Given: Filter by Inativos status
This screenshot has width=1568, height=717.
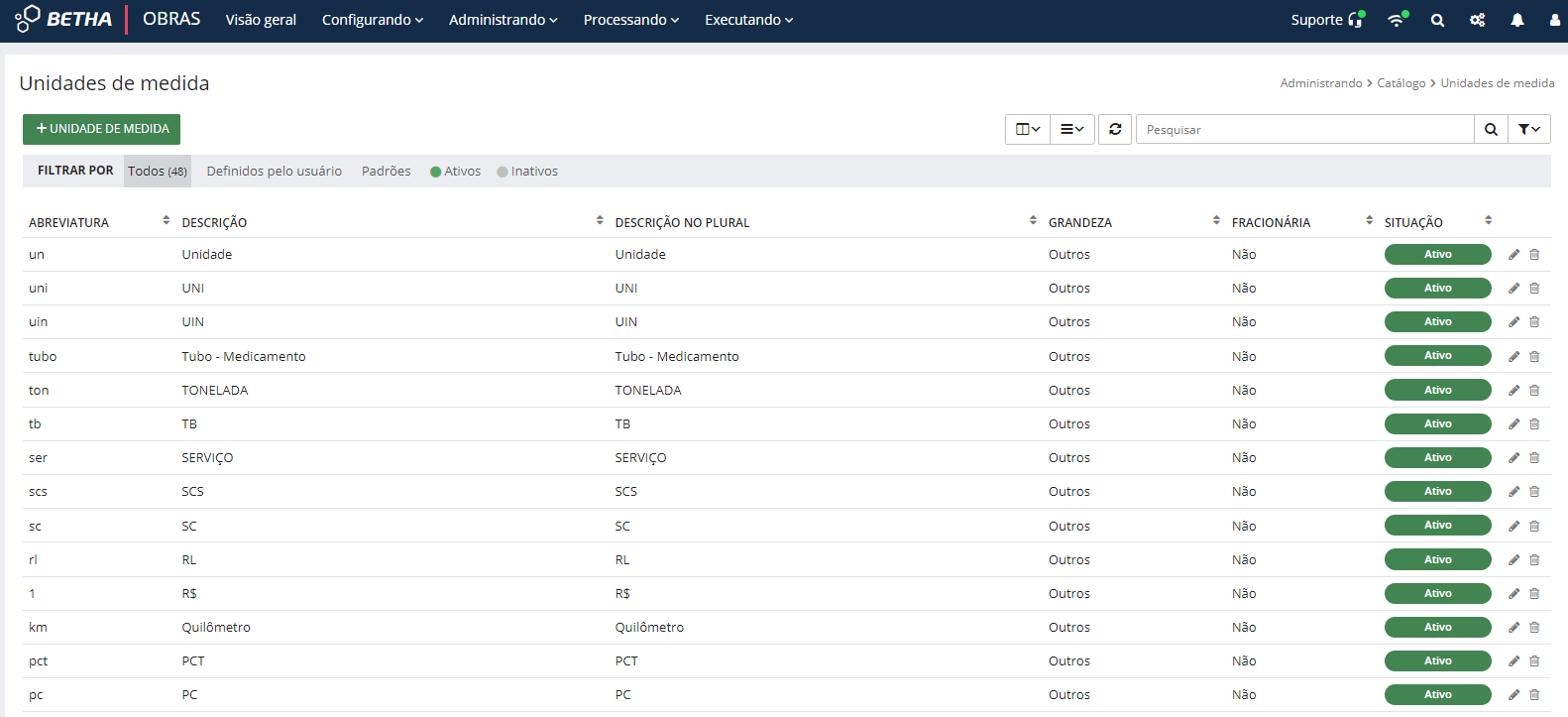Looking at the screenshot, I should pyautogui.click(x=527, y=172).
